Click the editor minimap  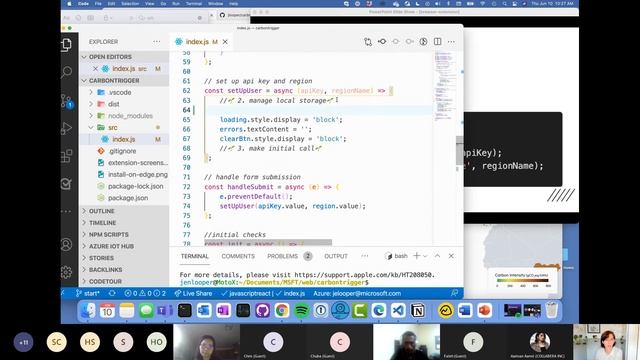(x=444, y=86)
